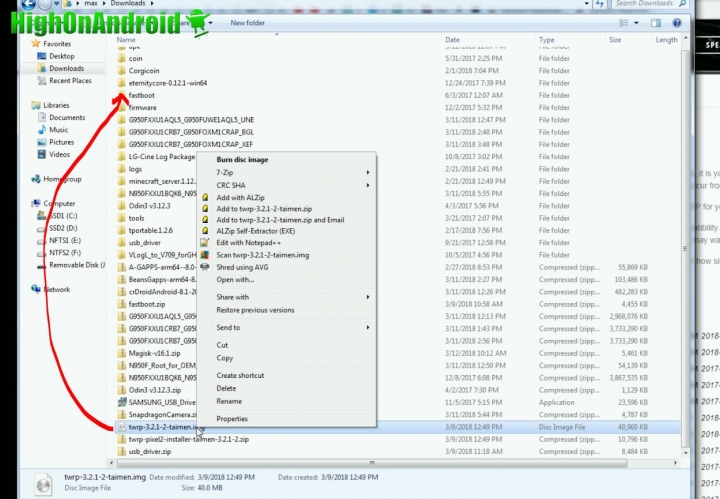Sort by the Name column header

(126, 40)
